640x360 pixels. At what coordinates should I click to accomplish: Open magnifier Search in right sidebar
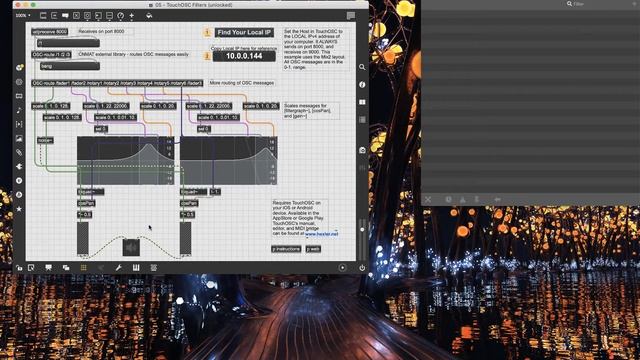(362, 67)
